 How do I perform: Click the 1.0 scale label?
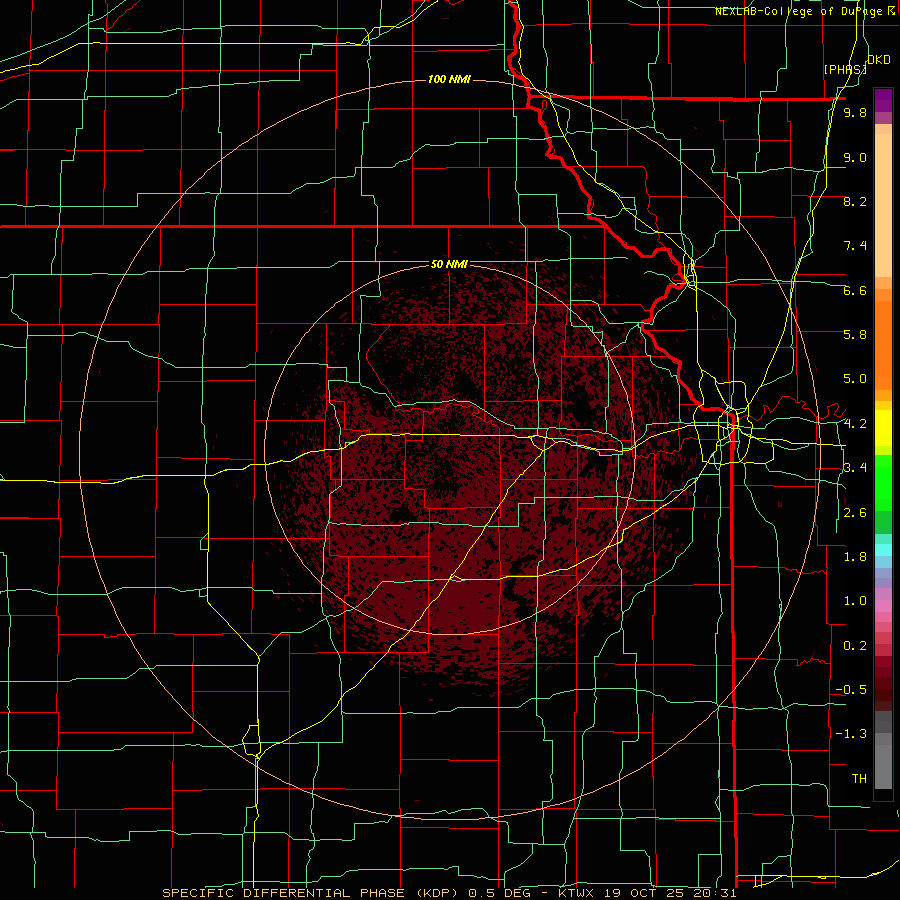click(x=855, y=601)
